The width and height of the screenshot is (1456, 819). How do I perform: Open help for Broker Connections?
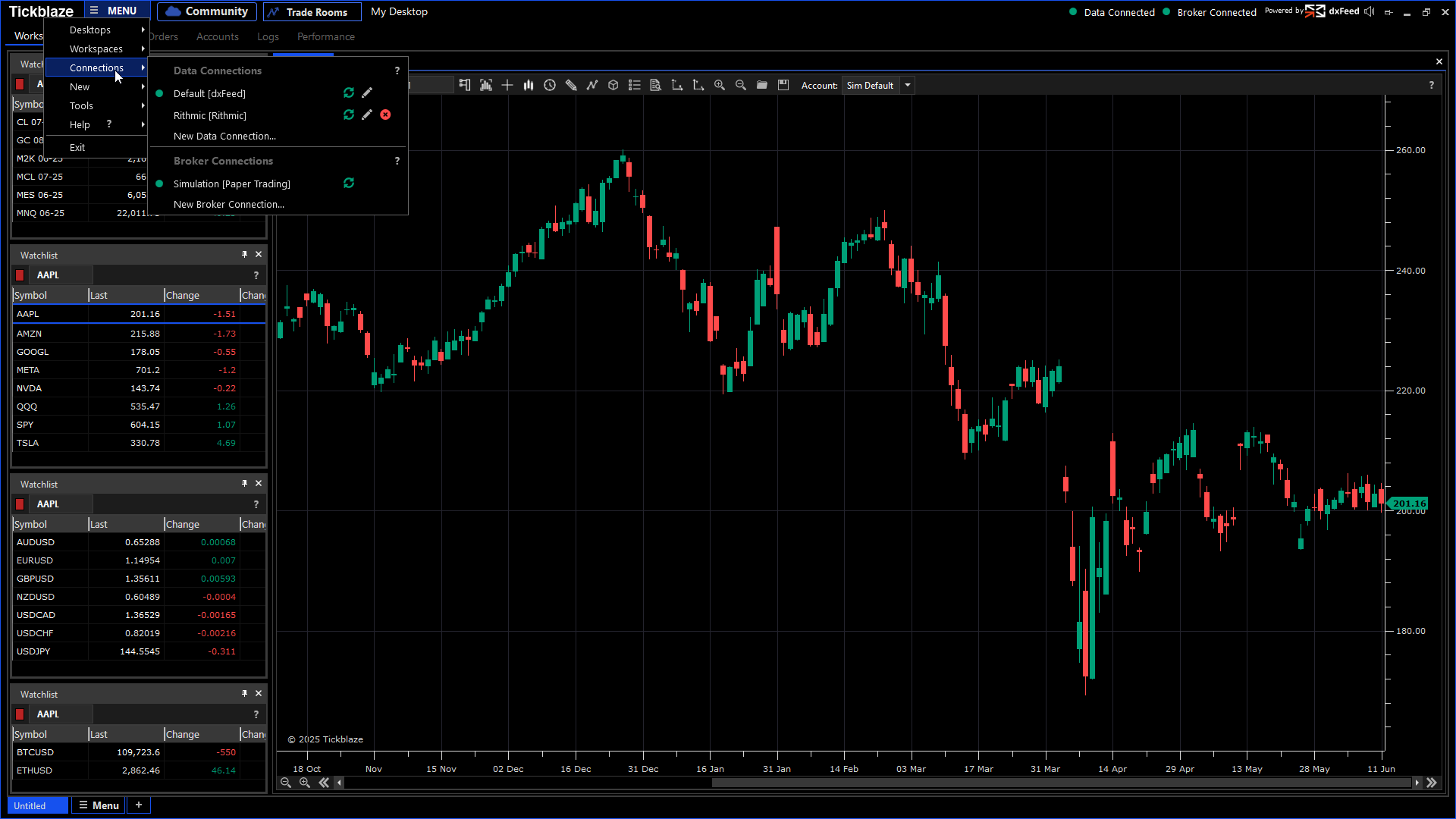pos(397,161)
